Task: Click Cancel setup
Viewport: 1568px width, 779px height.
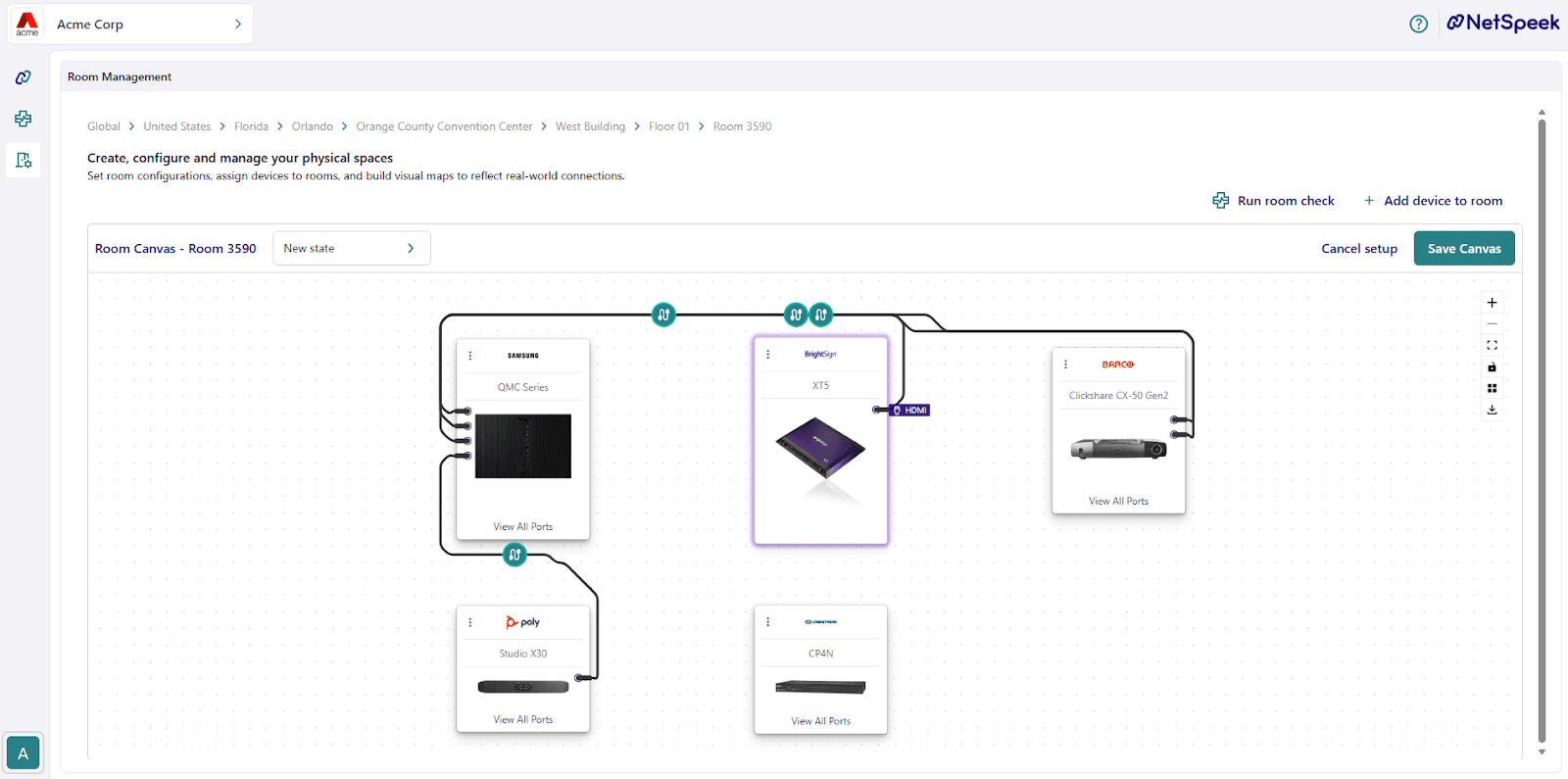Action: 1359,249
